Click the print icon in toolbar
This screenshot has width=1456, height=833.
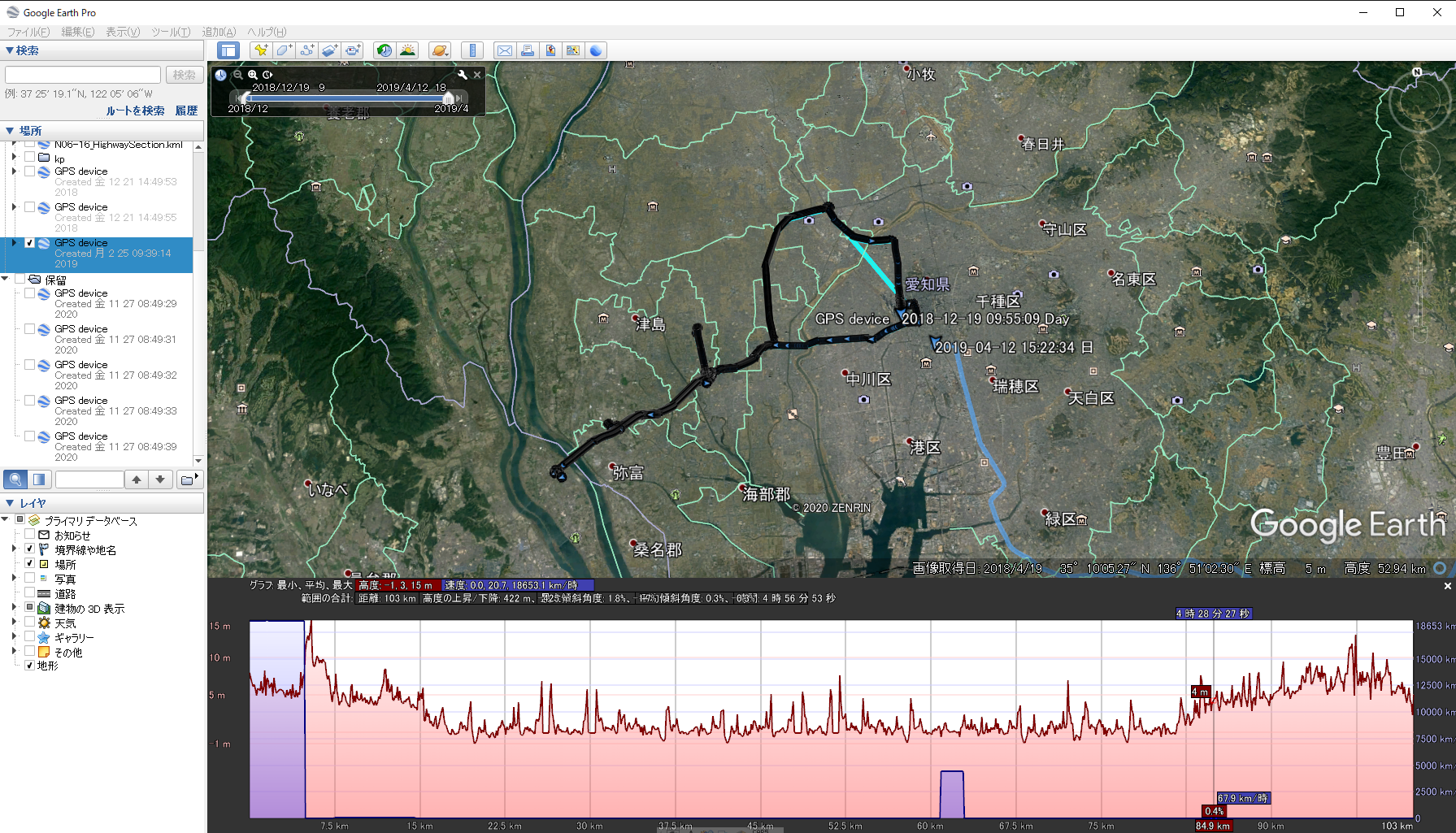pyautogui.click(x=528, y=50)
